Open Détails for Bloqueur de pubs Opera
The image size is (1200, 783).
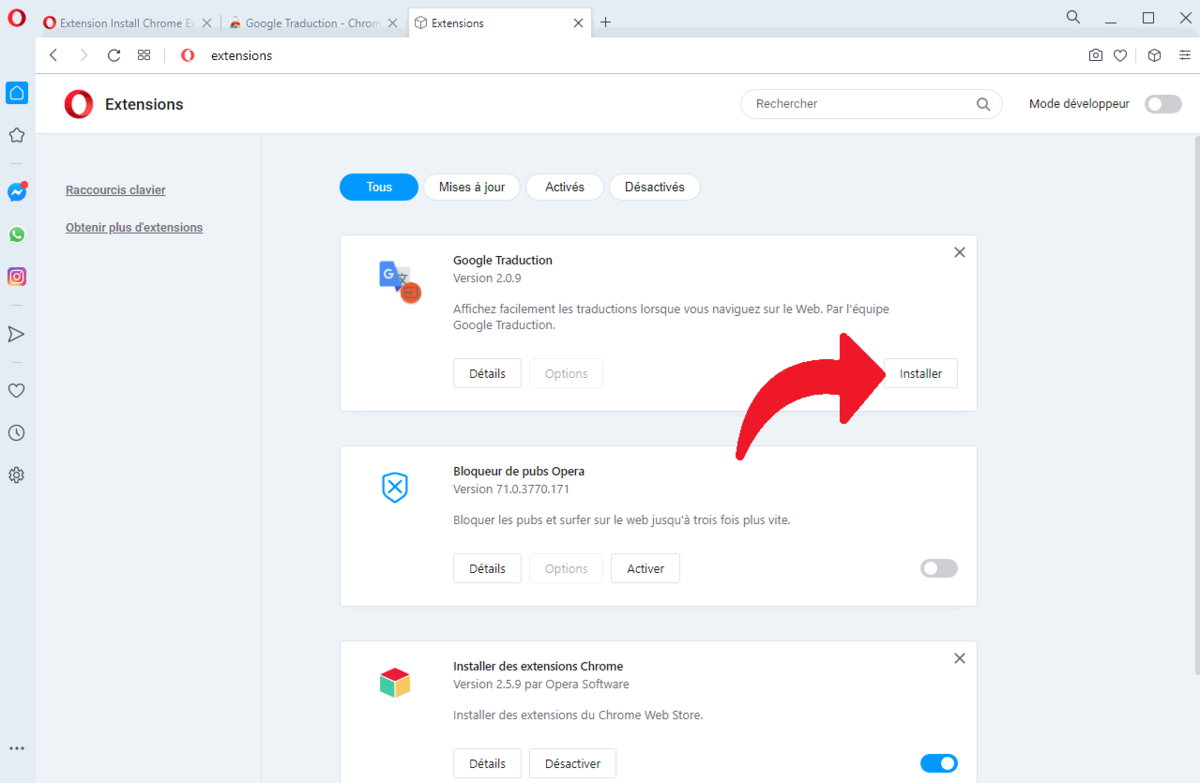(x=487, y=568)
